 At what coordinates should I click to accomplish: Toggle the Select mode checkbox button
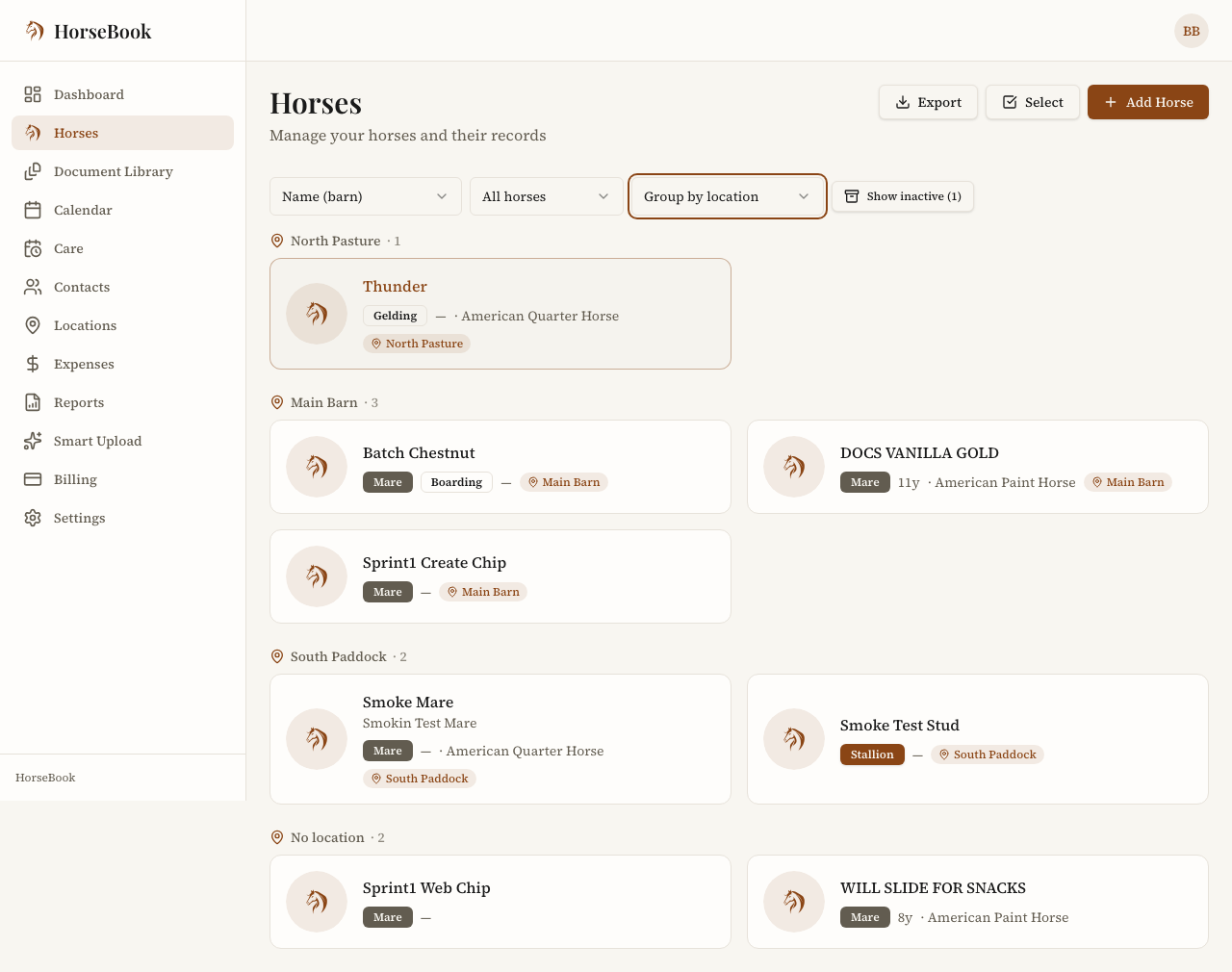click(1033, 102)
